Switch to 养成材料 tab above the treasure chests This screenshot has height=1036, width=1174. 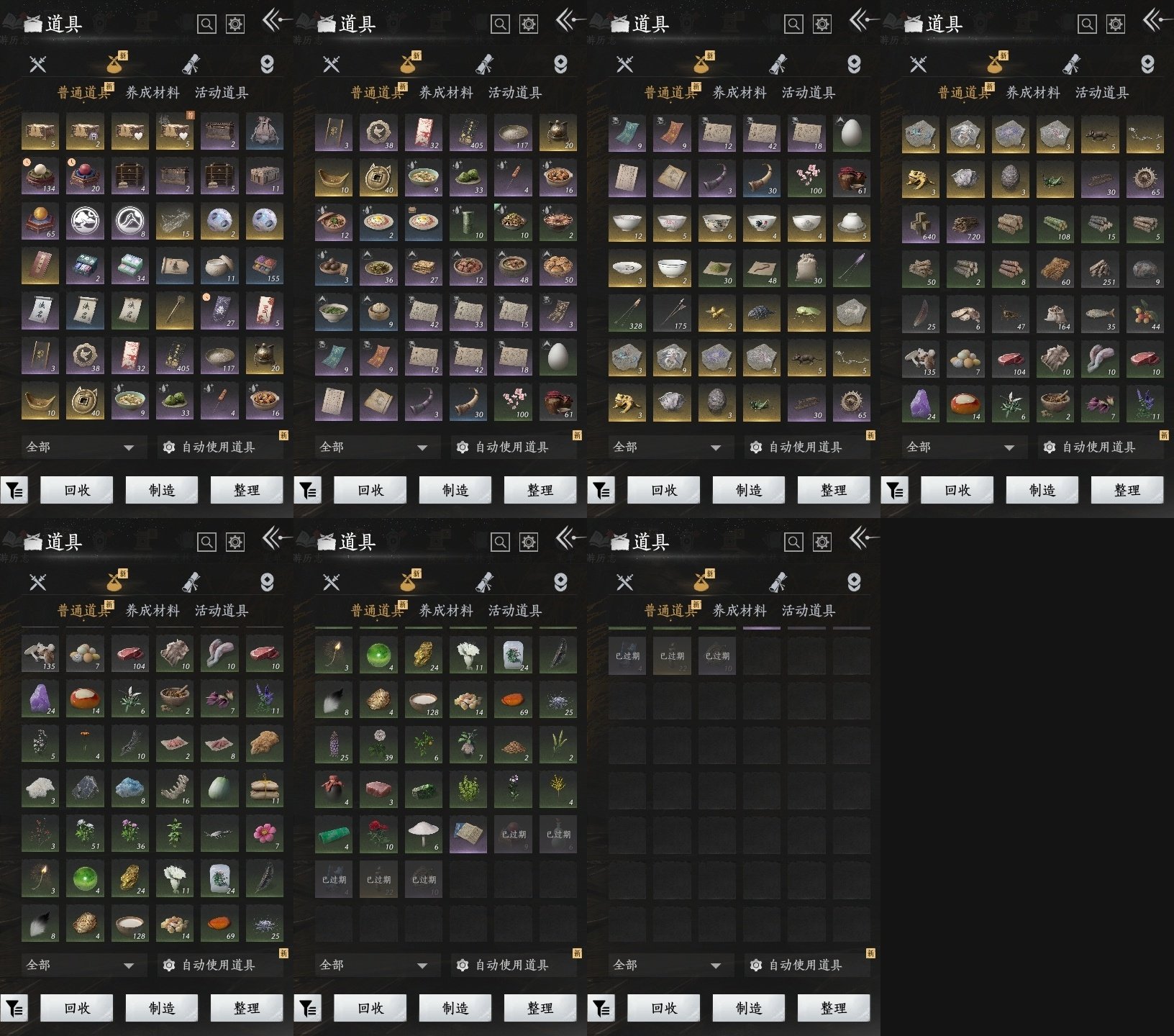153,92
